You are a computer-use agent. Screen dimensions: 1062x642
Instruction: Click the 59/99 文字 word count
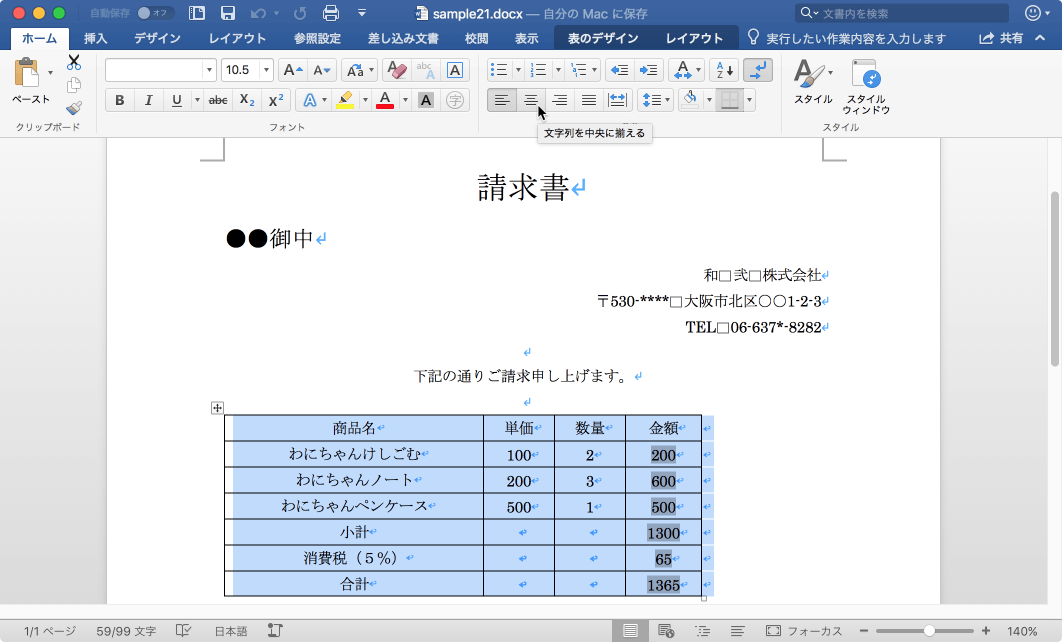click(126, 630)
